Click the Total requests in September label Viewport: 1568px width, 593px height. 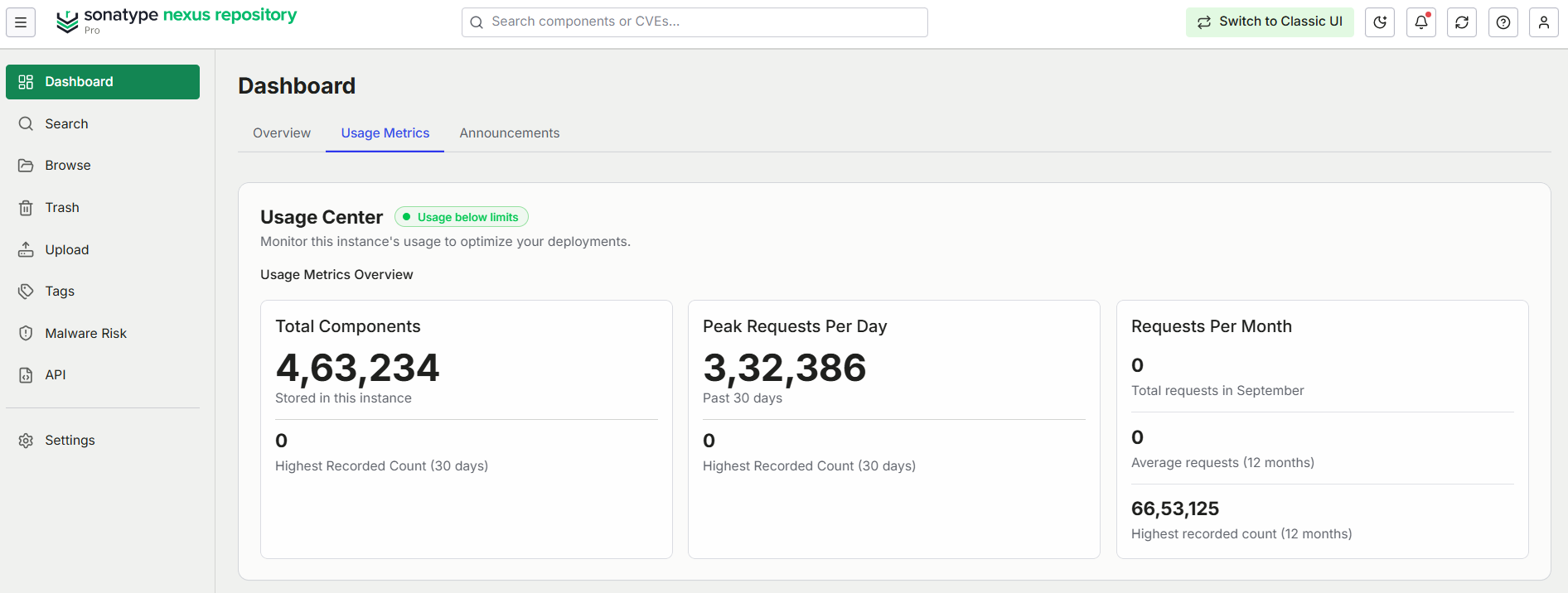click(1217, 391)
